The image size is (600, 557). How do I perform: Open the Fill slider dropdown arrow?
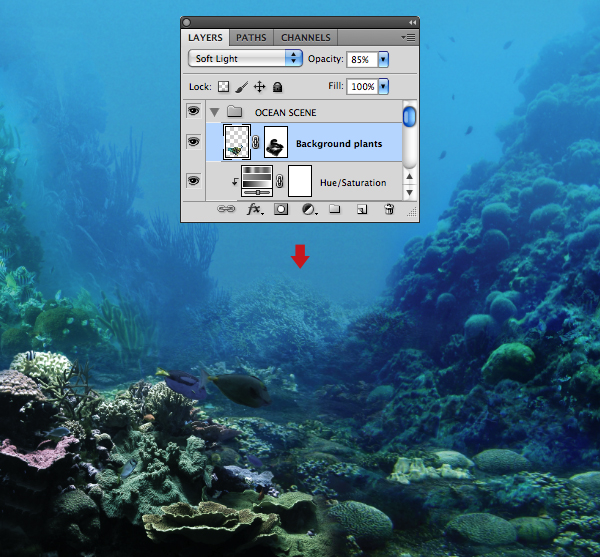(383, 86)
